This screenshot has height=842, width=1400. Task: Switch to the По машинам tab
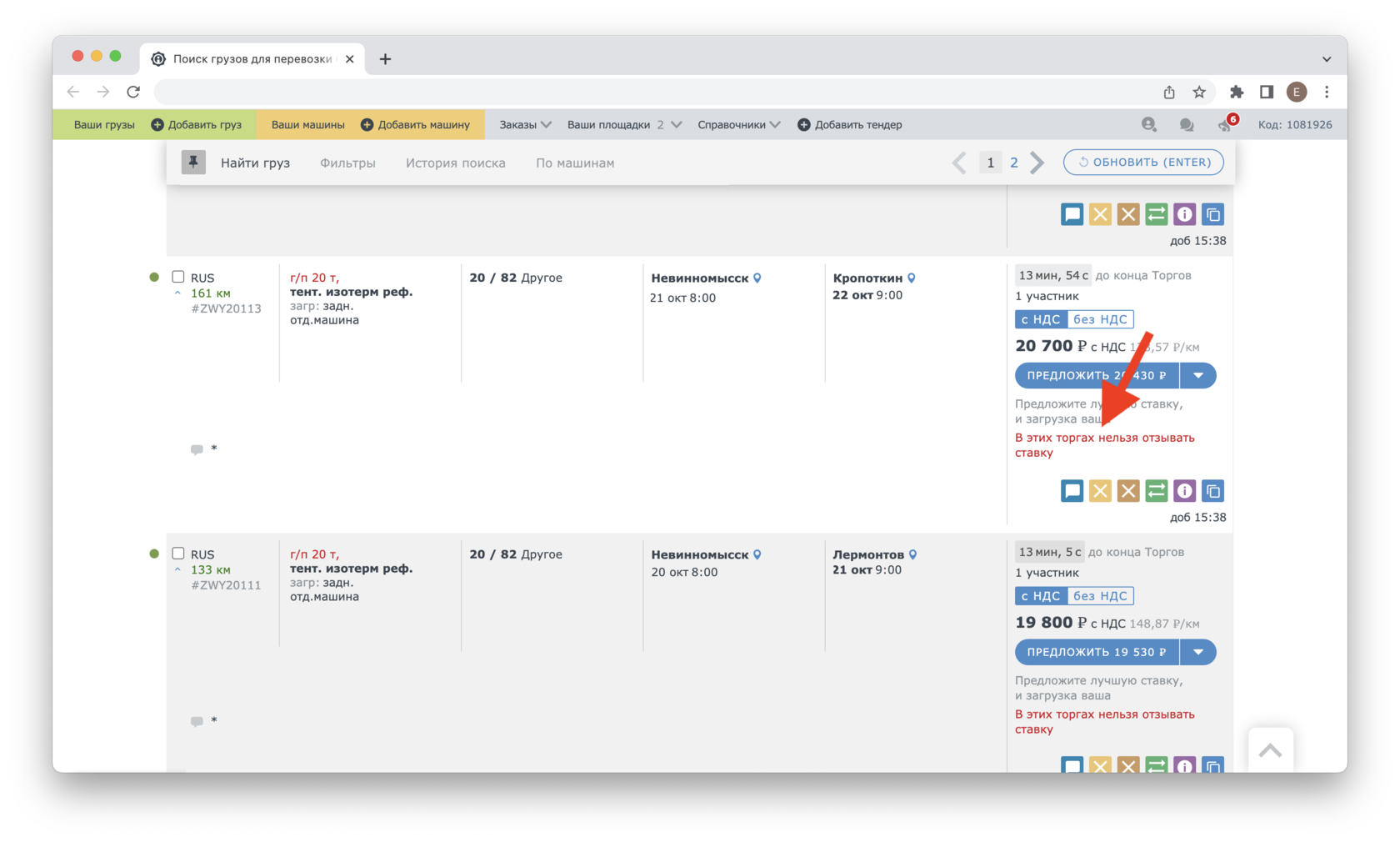click(x=575, y=163)
